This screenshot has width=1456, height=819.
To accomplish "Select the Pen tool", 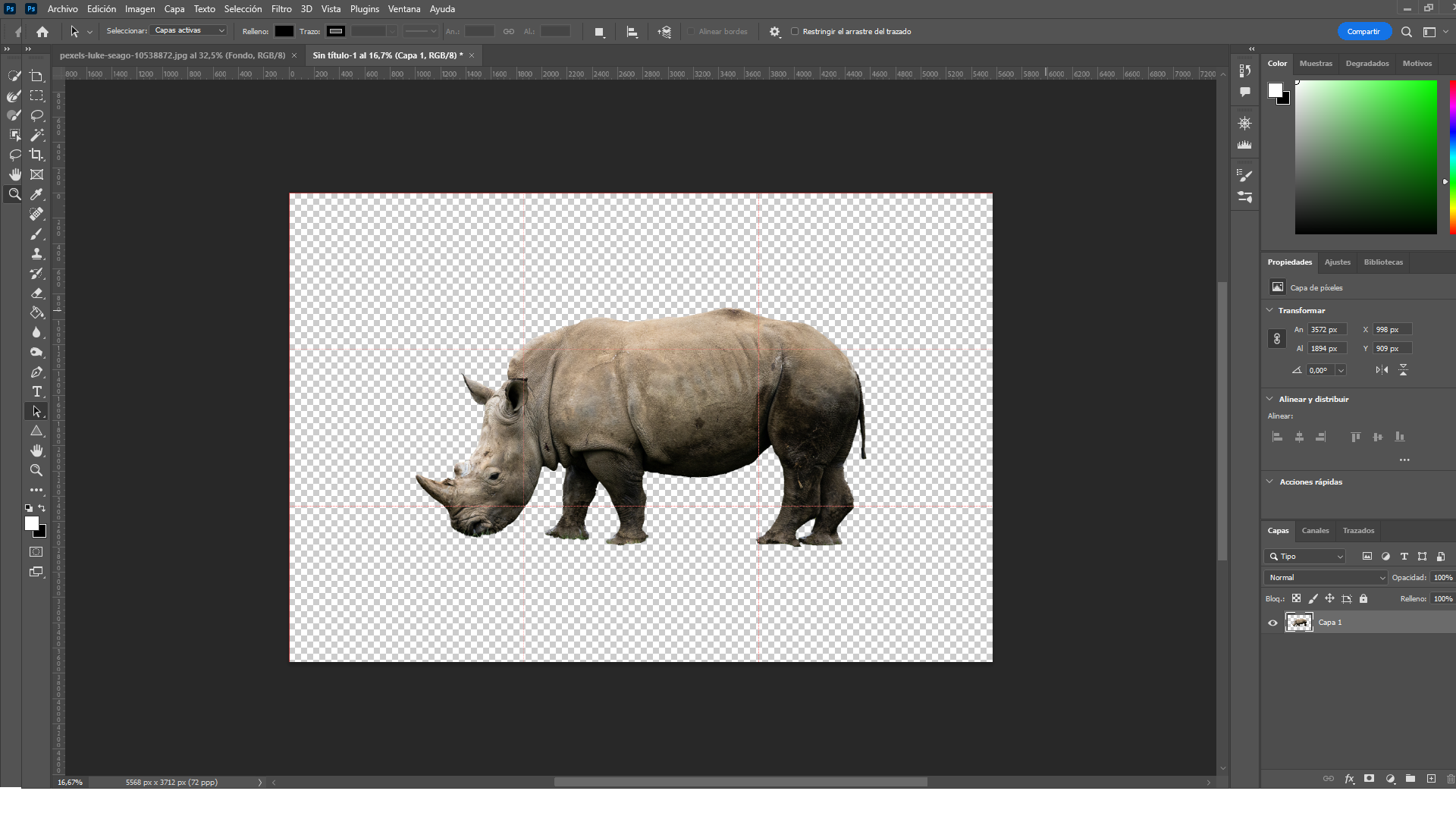I will pos(36,372).
